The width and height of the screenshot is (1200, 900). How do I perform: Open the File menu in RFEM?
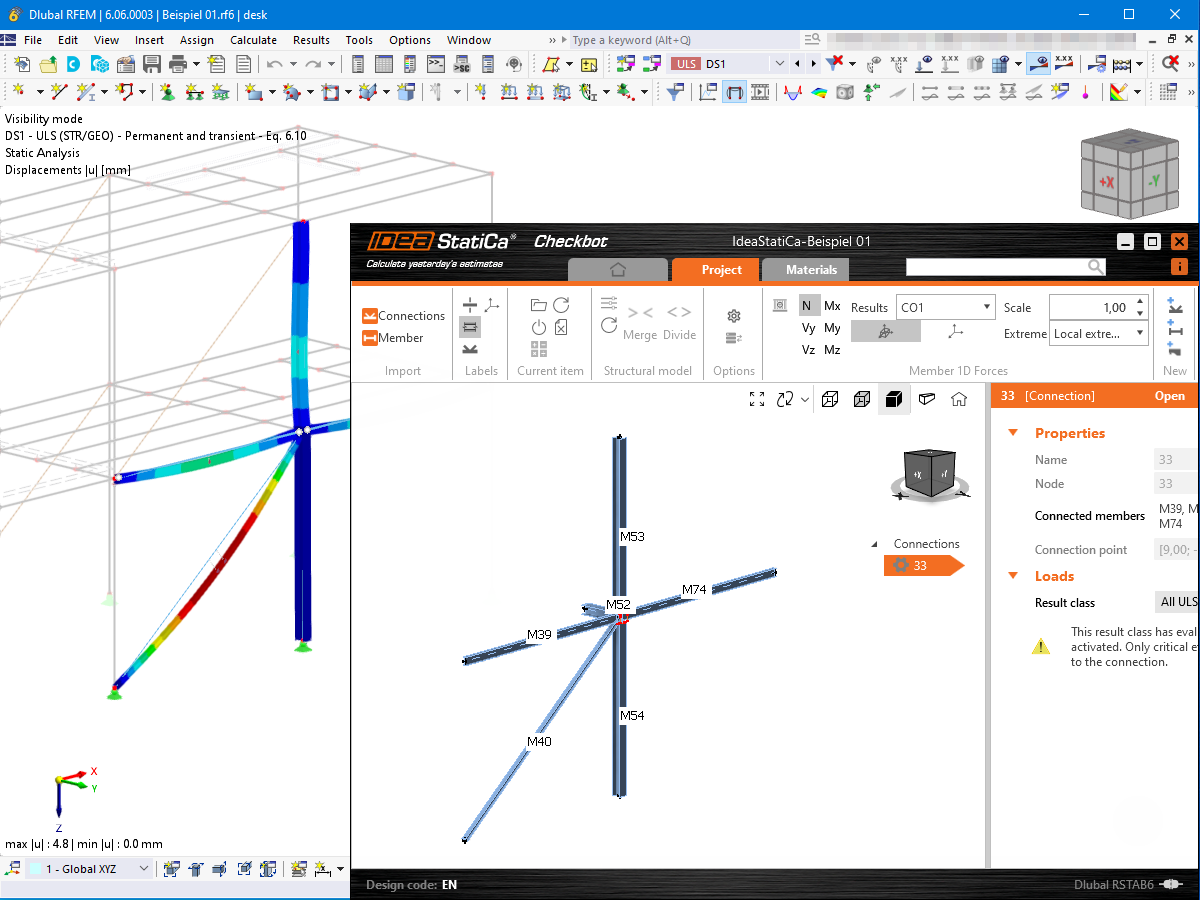click(33, 40)
